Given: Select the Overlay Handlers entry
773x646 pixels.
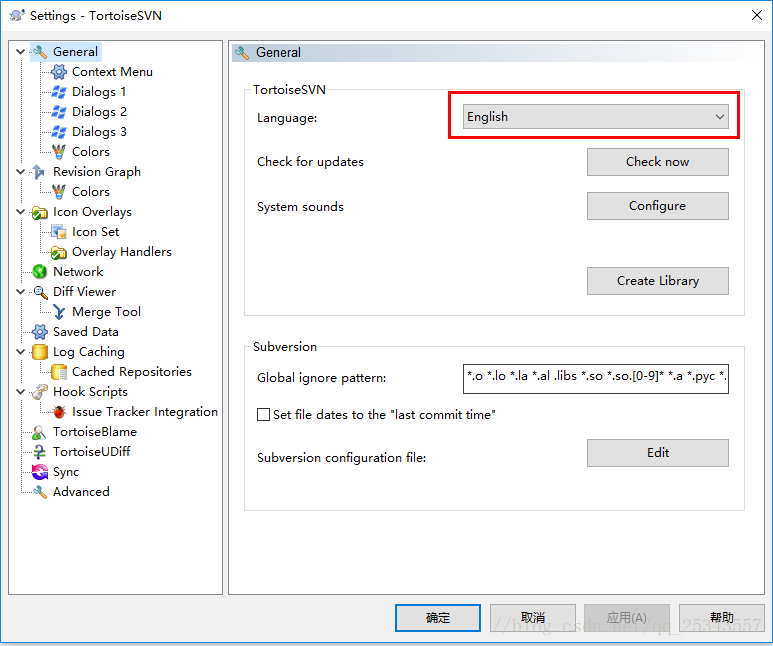Looking at the screenshot, I should [122, 252].
